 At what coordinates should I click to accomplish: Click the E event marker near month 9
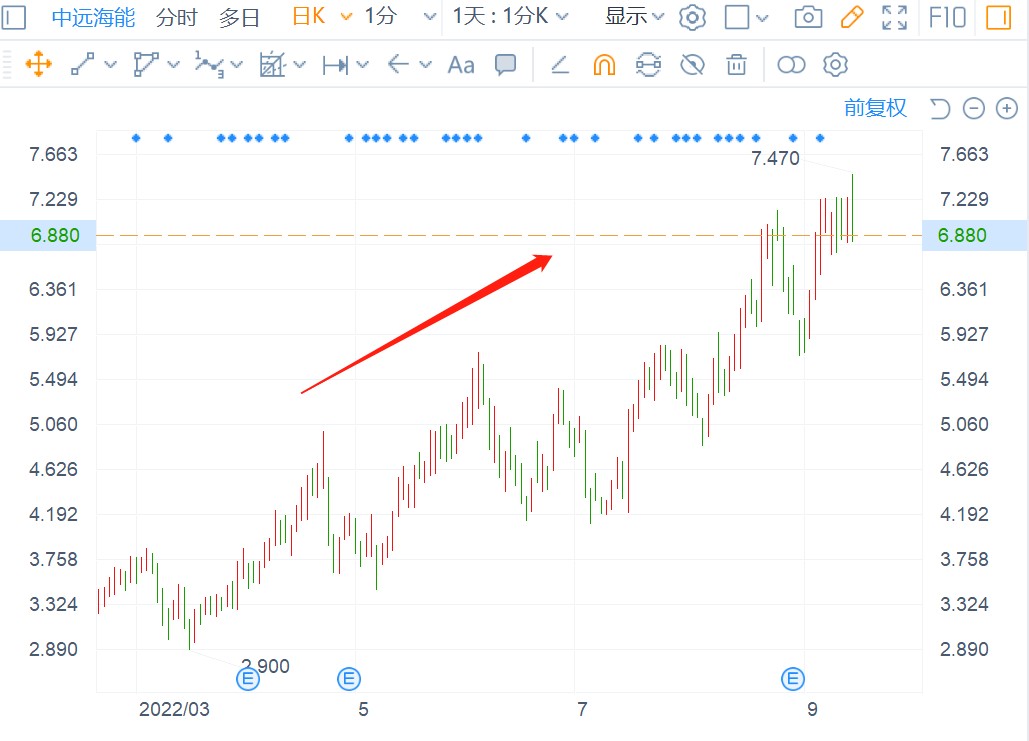(x=792, y=679)
